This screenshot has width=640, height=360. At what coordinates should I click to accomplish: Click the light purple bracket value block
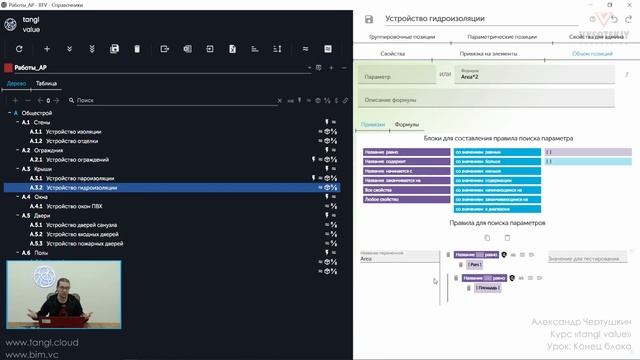[x=588, y=152]
